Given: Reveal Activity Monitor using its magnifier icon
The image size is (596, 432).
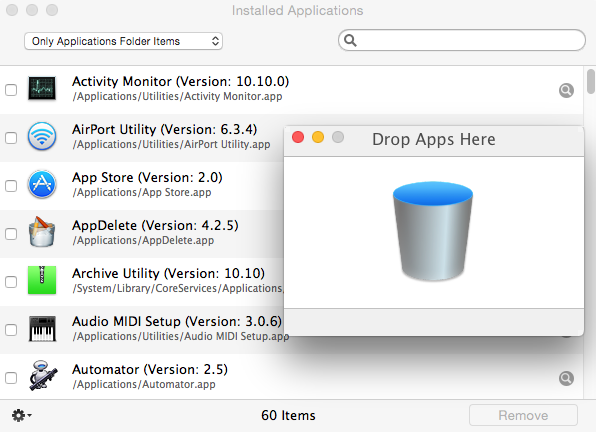Looking at the screenshot, I should pyautogui.click(x=566, y=90).
